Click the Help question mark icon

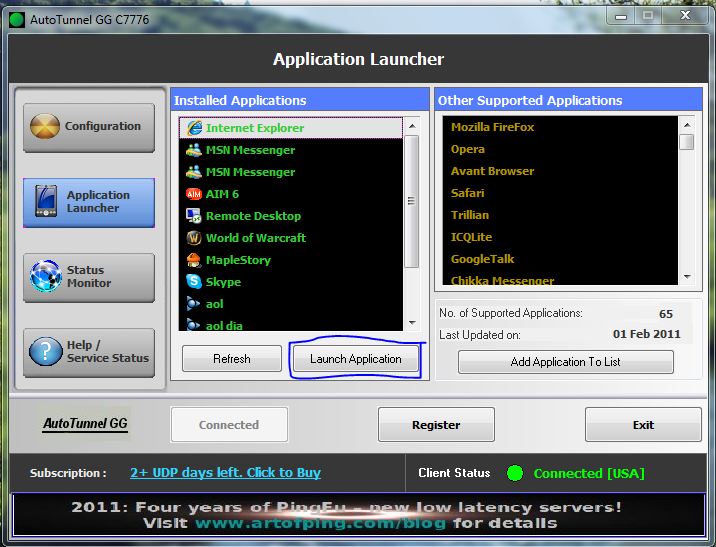(45, 351)
